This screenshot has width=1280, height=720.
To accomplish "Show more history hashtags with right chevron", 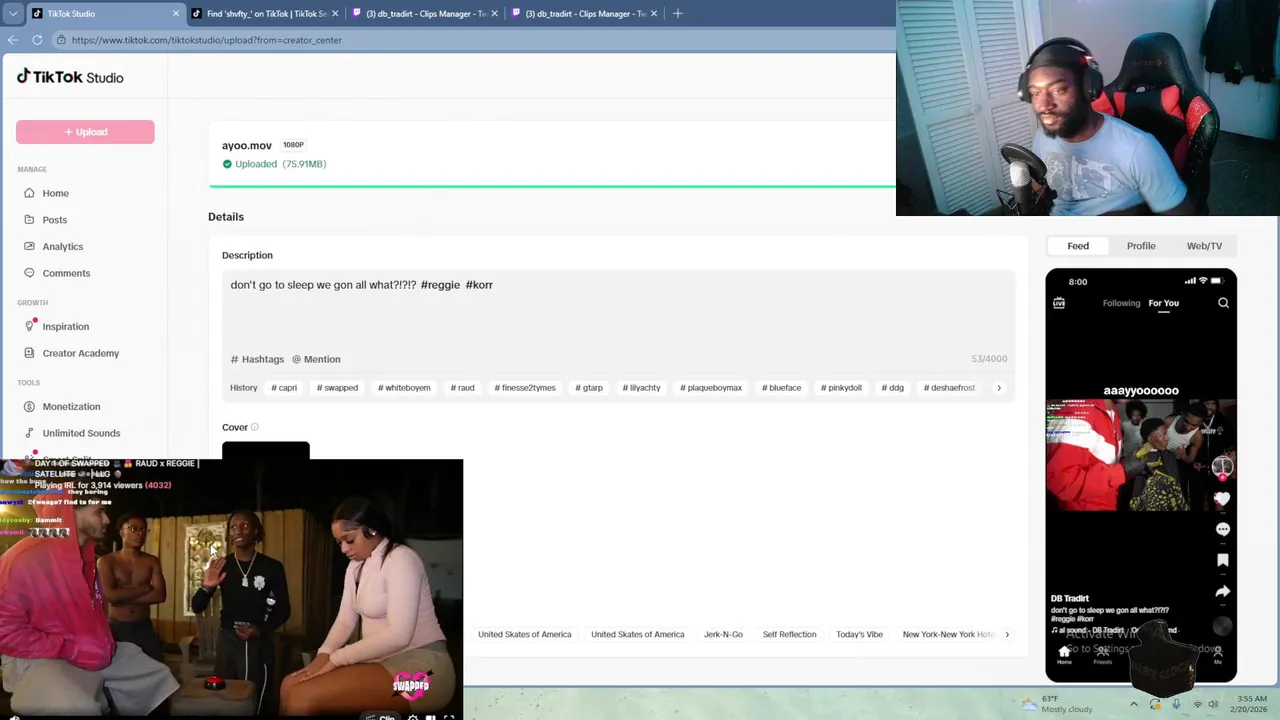I will pos(998,388).
